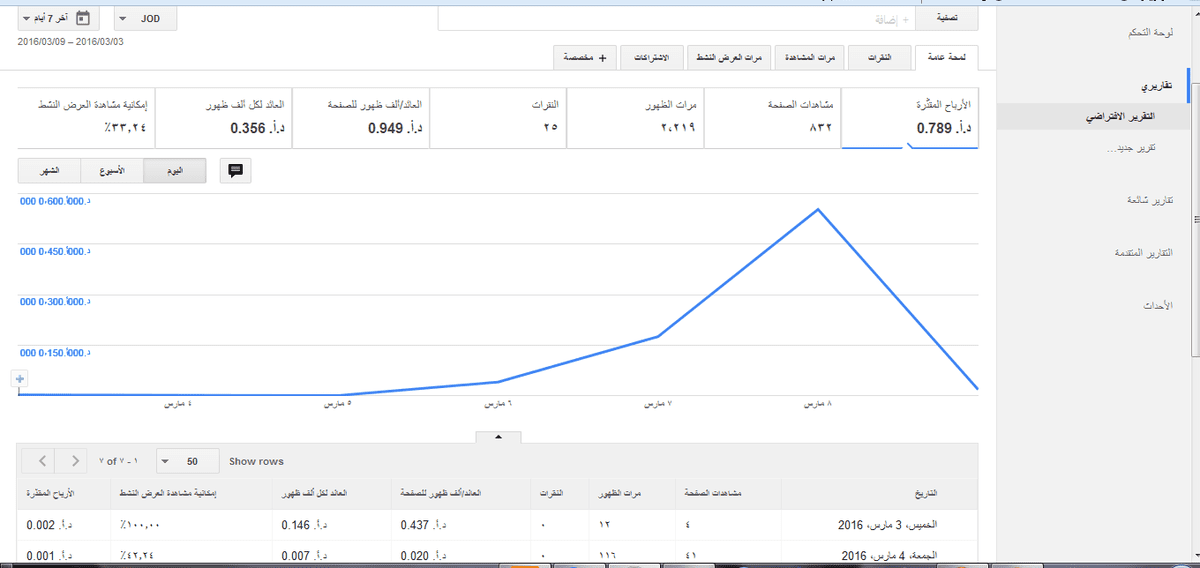This screenshot has height=568, width=1200.
Task: Switch chart grouping to الأسبوع (week)
Action: [x=112, y=171]
